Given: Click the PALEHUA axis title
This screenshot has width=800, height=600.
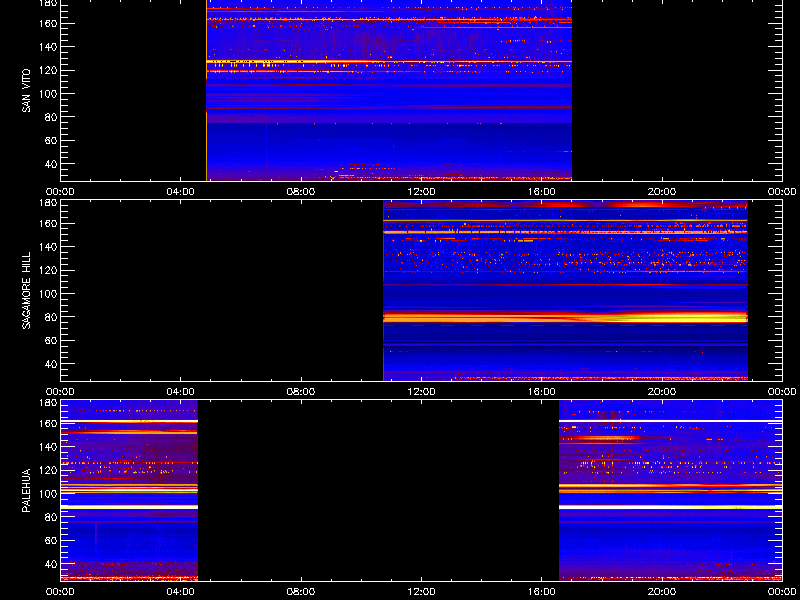Looking at the screenshot, I should [26, 490].
